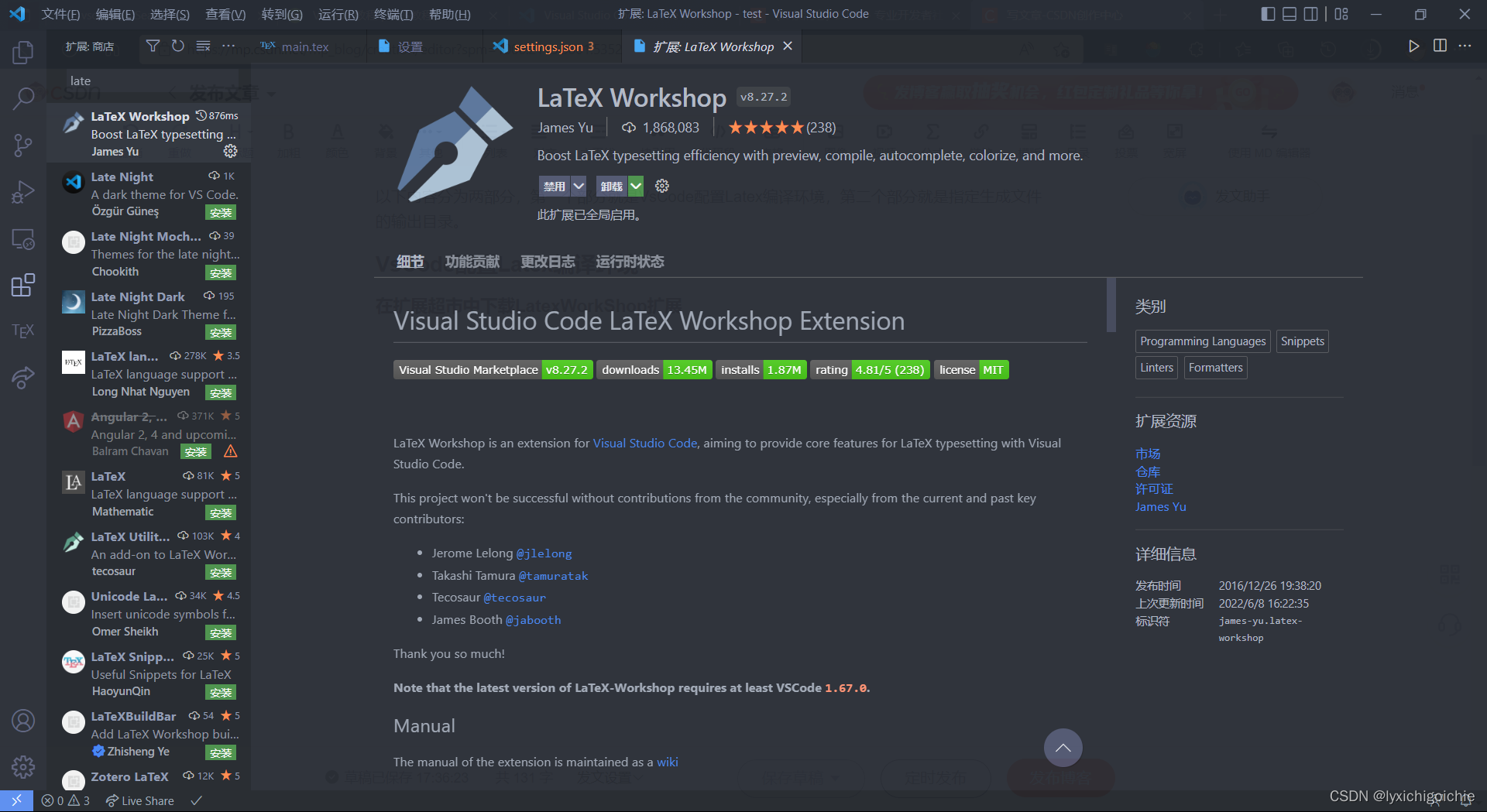
Task: Click the warning icon on Angular 2 item
Action: point(230,451)
